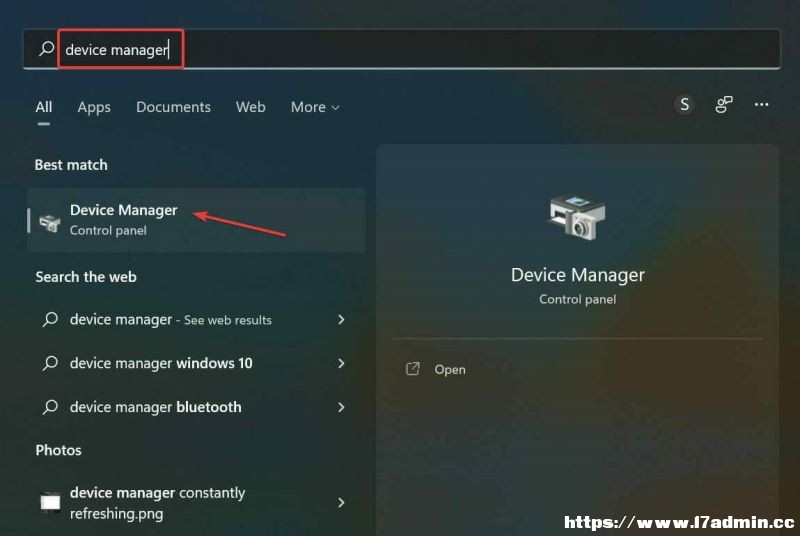Switch to the All tab

(44, 107)
